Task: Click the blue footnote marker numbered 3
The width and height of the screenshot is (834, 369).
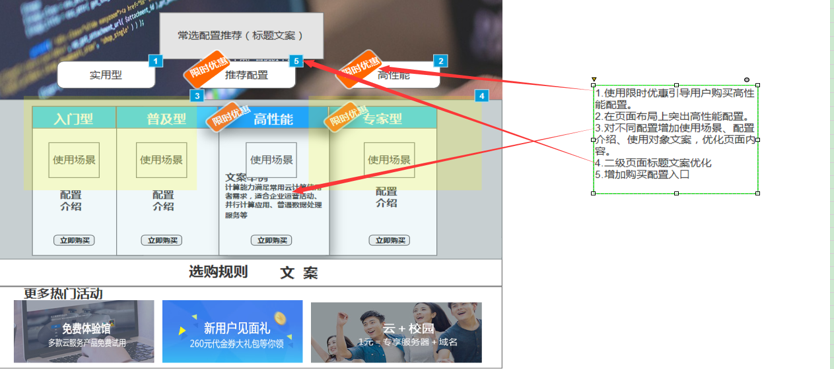Action: click(197, 96)
